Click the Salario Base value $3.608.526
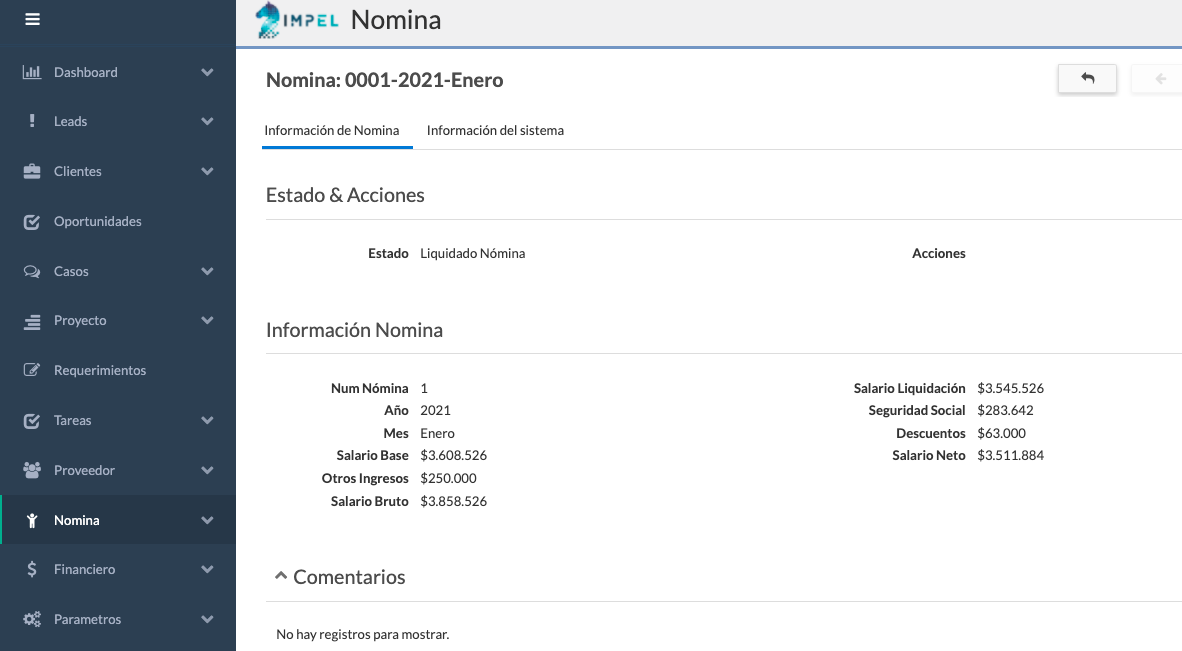This screenshot has width=1182, height=651. (x=454, y=455)
